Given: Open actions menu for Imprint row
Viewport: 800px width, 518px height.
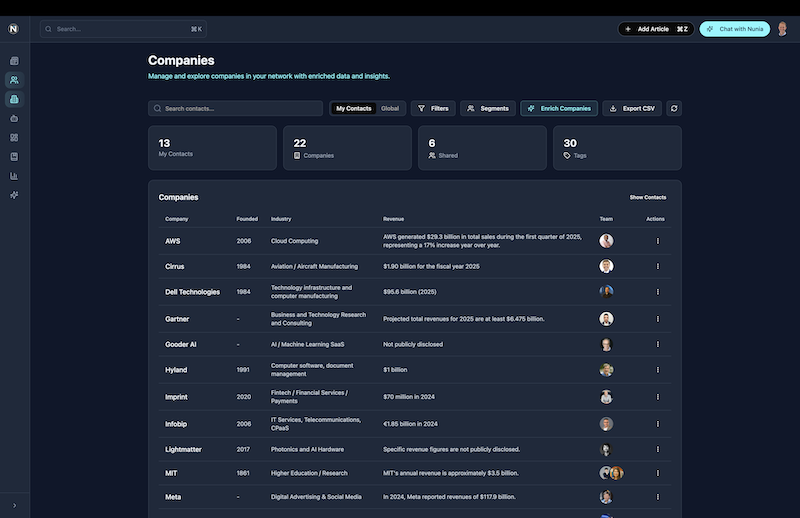Looking at the screenshot, I should point(658,397).
